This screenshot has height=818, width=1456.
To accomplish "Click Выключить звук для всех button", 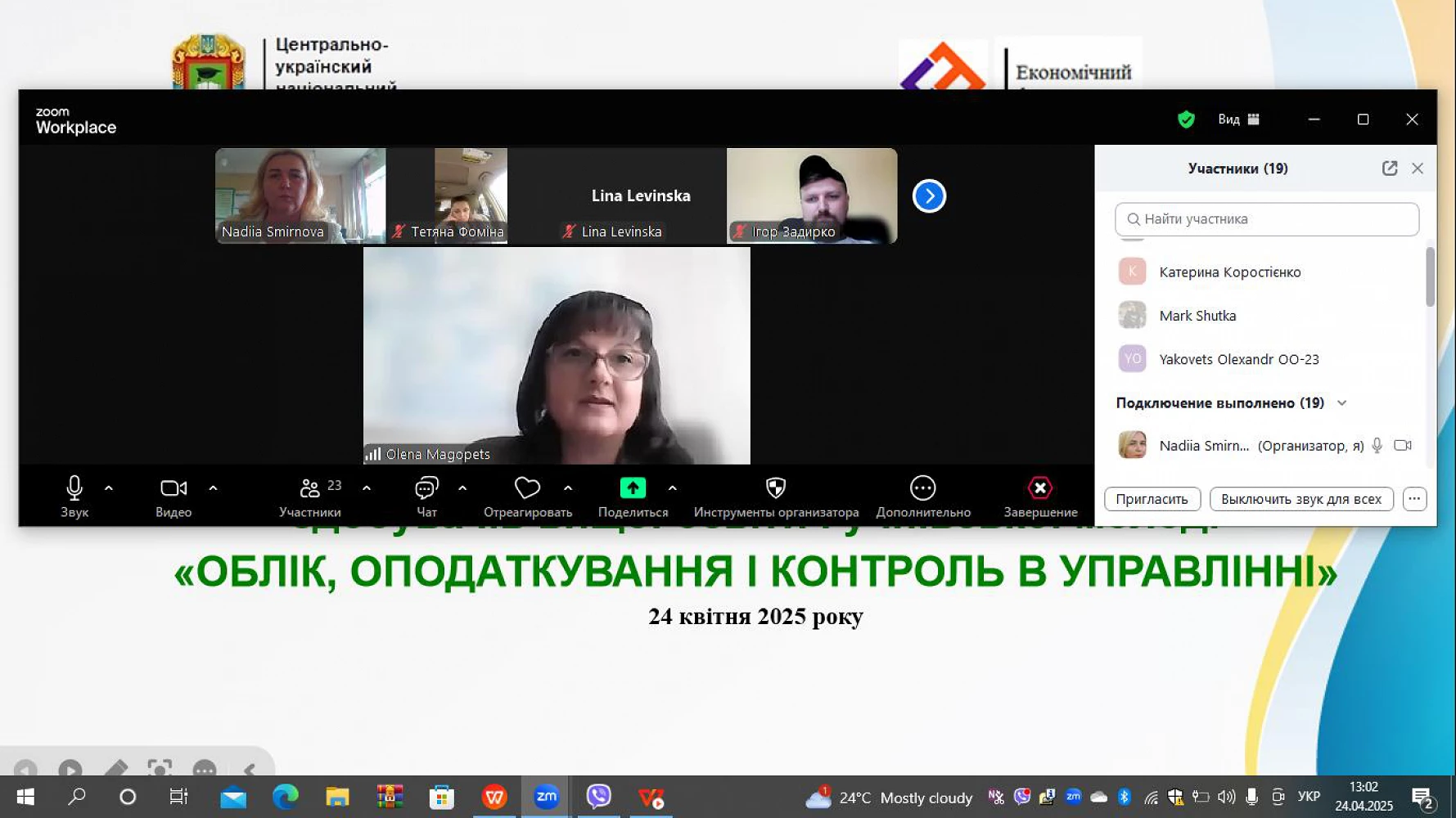I will [1301, 499].
